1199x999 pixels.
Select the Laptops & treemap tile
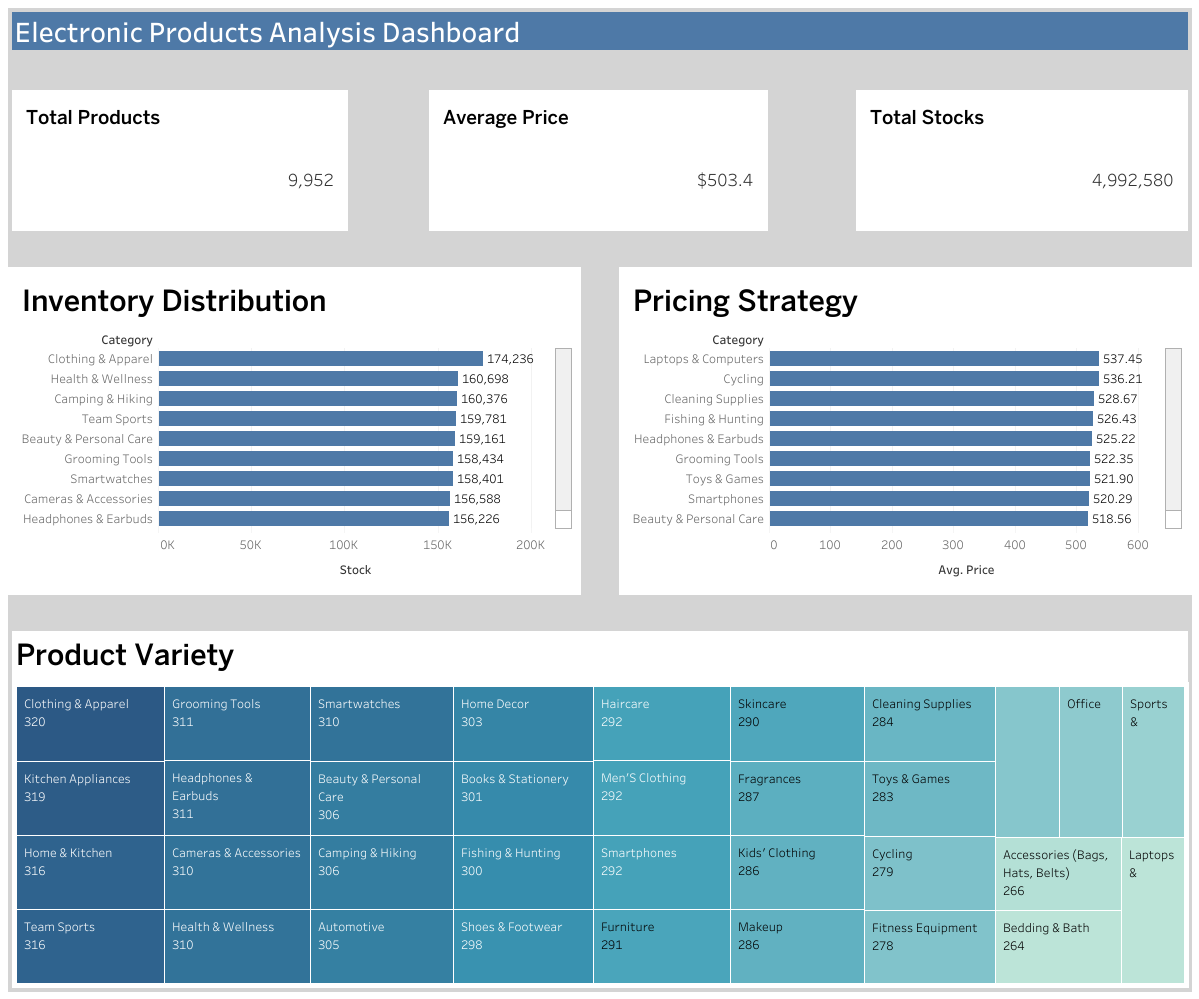[x=1153, y=910]
